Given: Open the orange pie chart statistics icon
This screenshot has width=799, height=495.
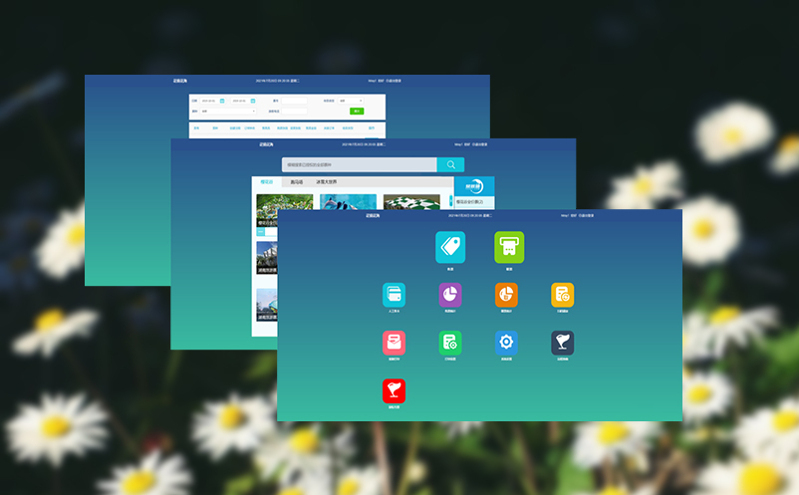Looking at the screenshot, I should pos(506,294).
